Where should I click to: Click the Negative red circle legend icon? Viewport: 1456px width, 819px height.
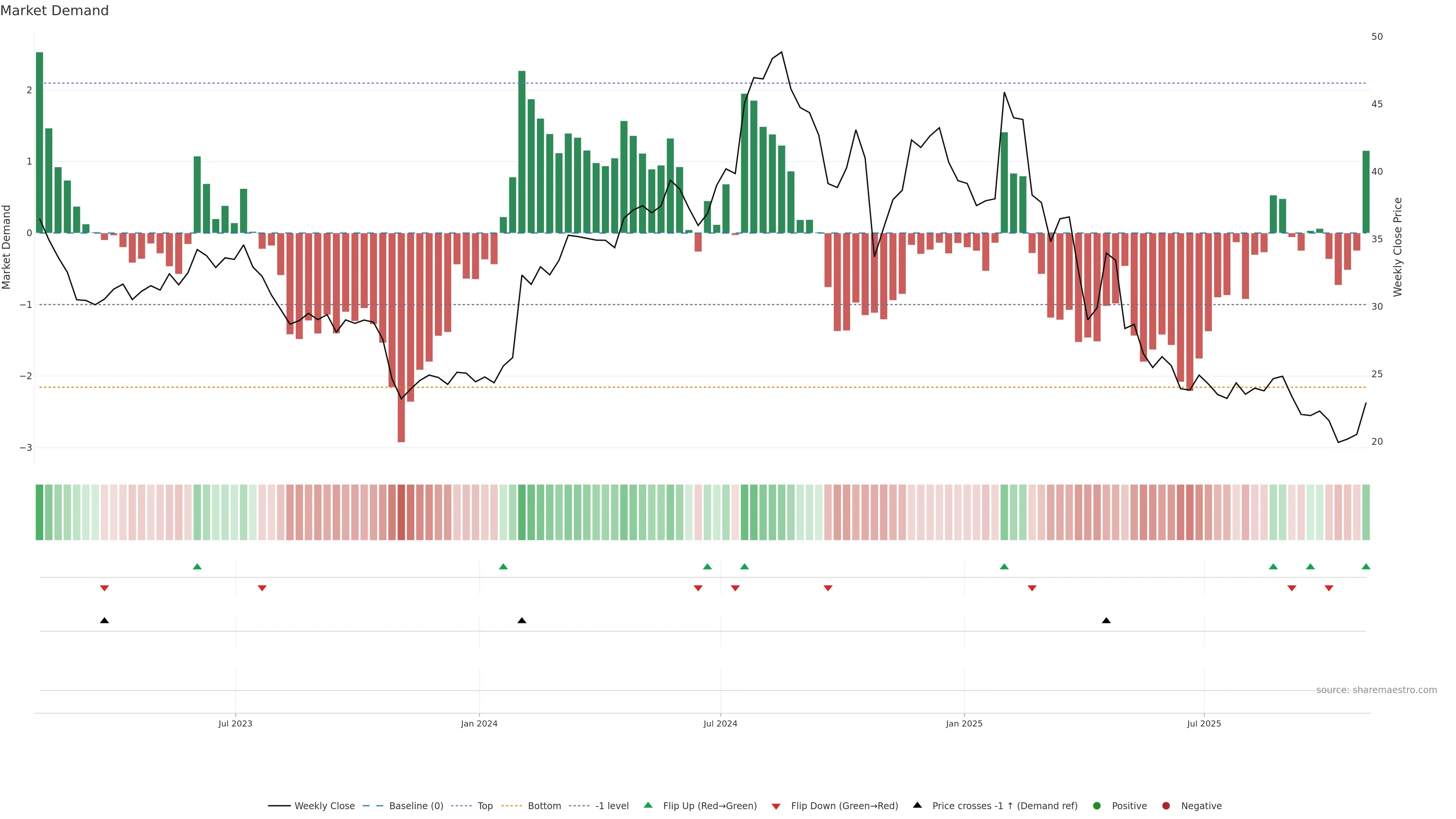1166,806
